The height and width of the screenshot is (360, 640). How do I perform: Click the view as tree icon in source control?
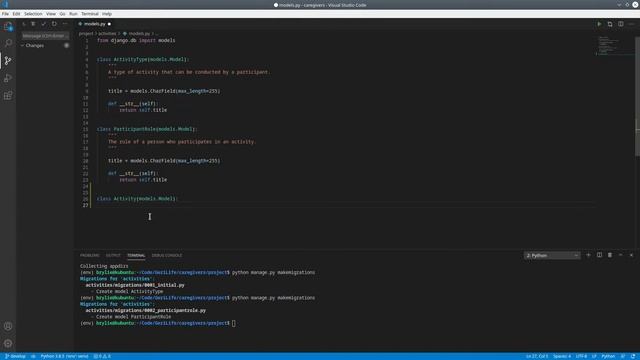(x=33, y=24)
